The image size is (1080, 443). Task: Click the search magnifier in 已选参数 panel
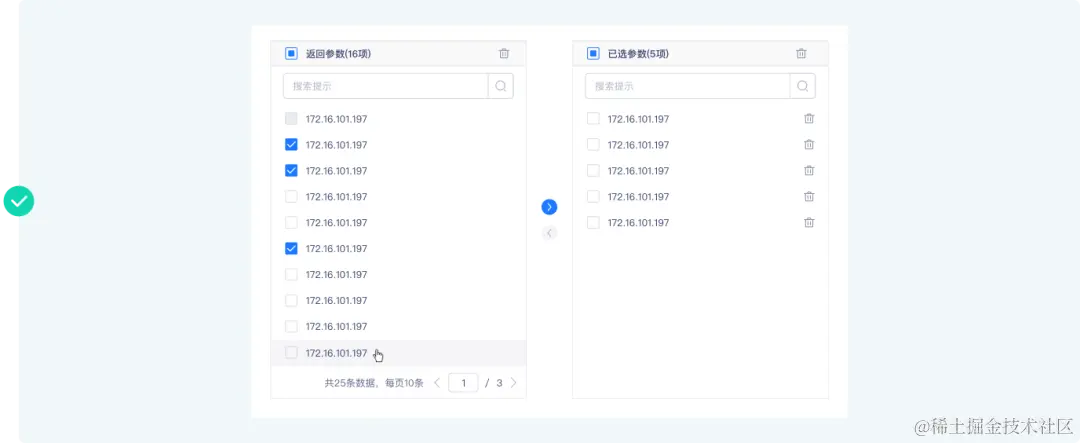(x=802, y=86)
